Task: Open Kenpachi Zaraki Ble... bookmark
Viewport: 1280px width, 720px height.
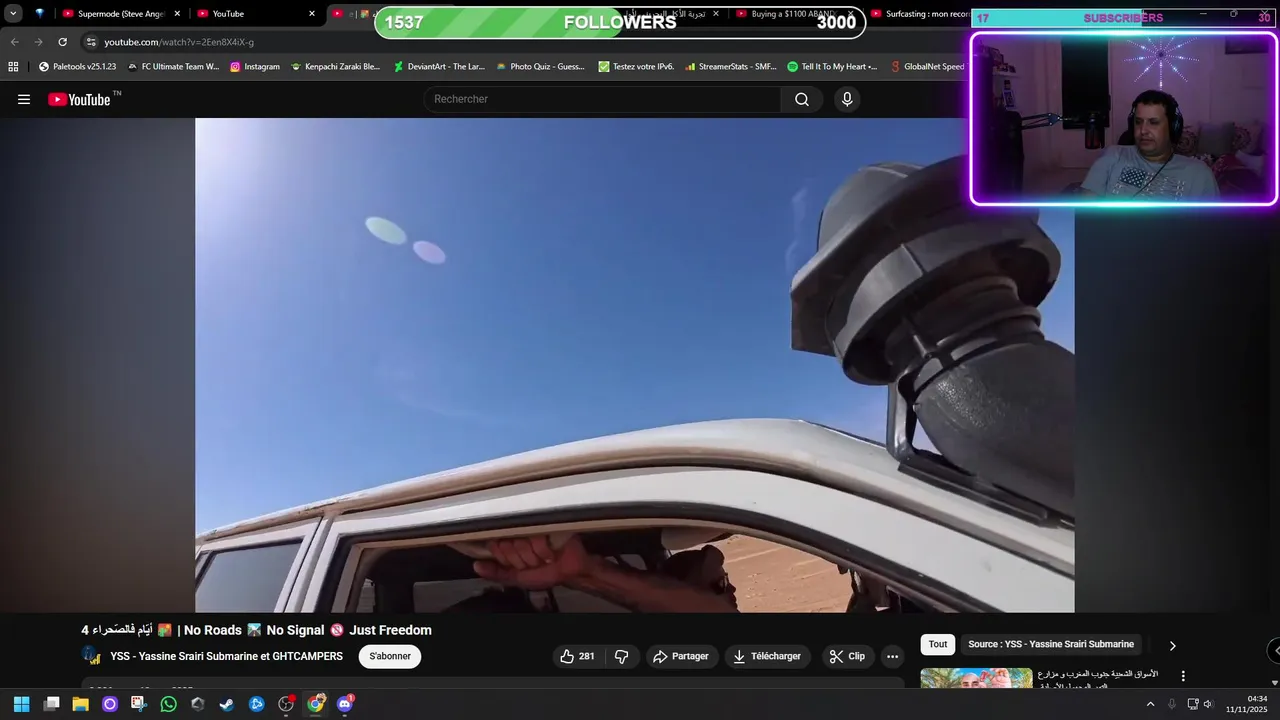Action: (335, 67)
